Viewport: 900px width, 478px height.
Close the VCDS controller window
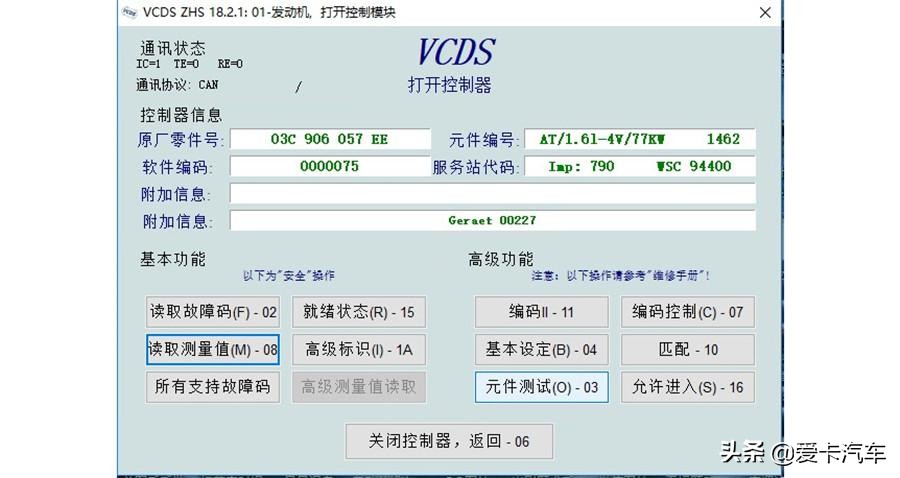[x=765, y=13]
